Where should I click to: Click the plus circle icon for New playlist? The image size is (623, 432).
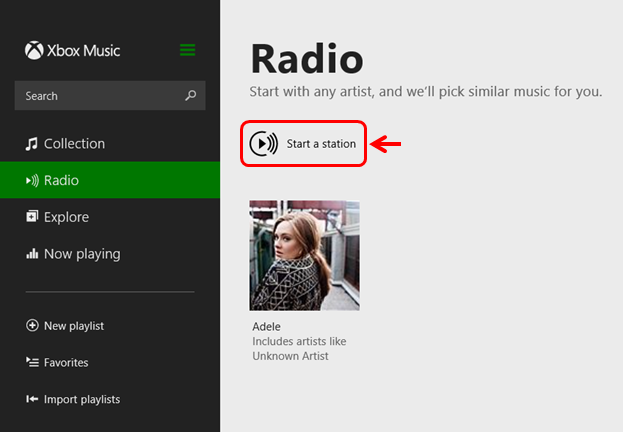click(x=32, y=326)
